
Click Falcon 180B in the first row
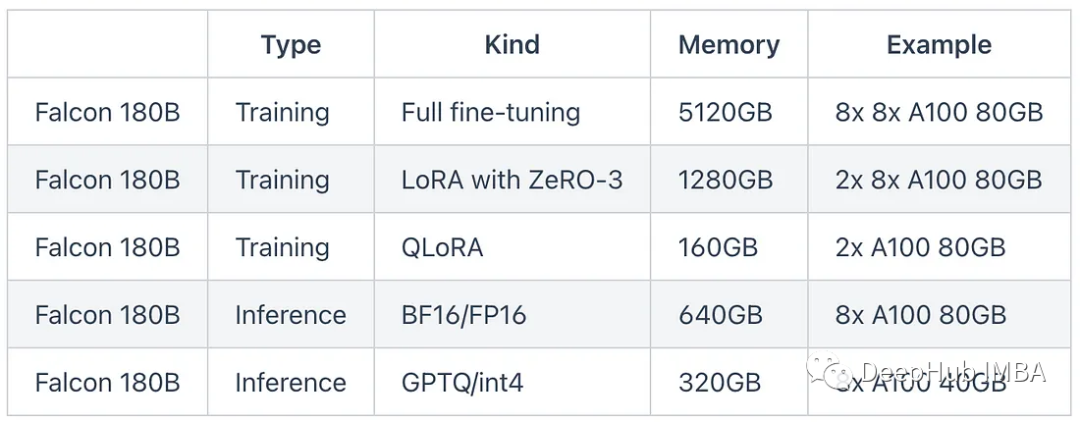coord(107,112)
